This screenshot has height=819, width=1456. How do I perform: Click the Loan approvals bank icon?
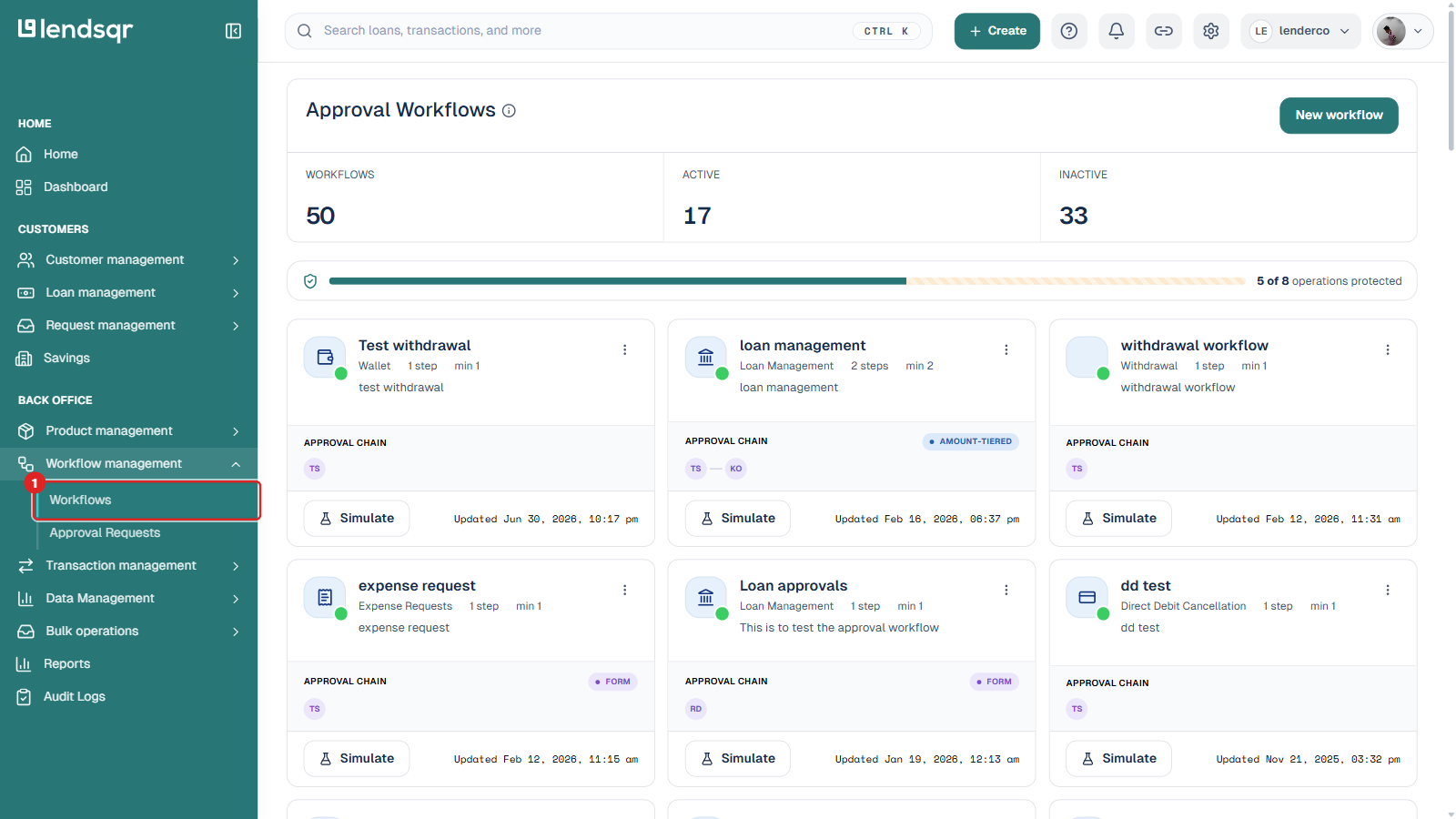pyautogui.click(x=706, y=598)
